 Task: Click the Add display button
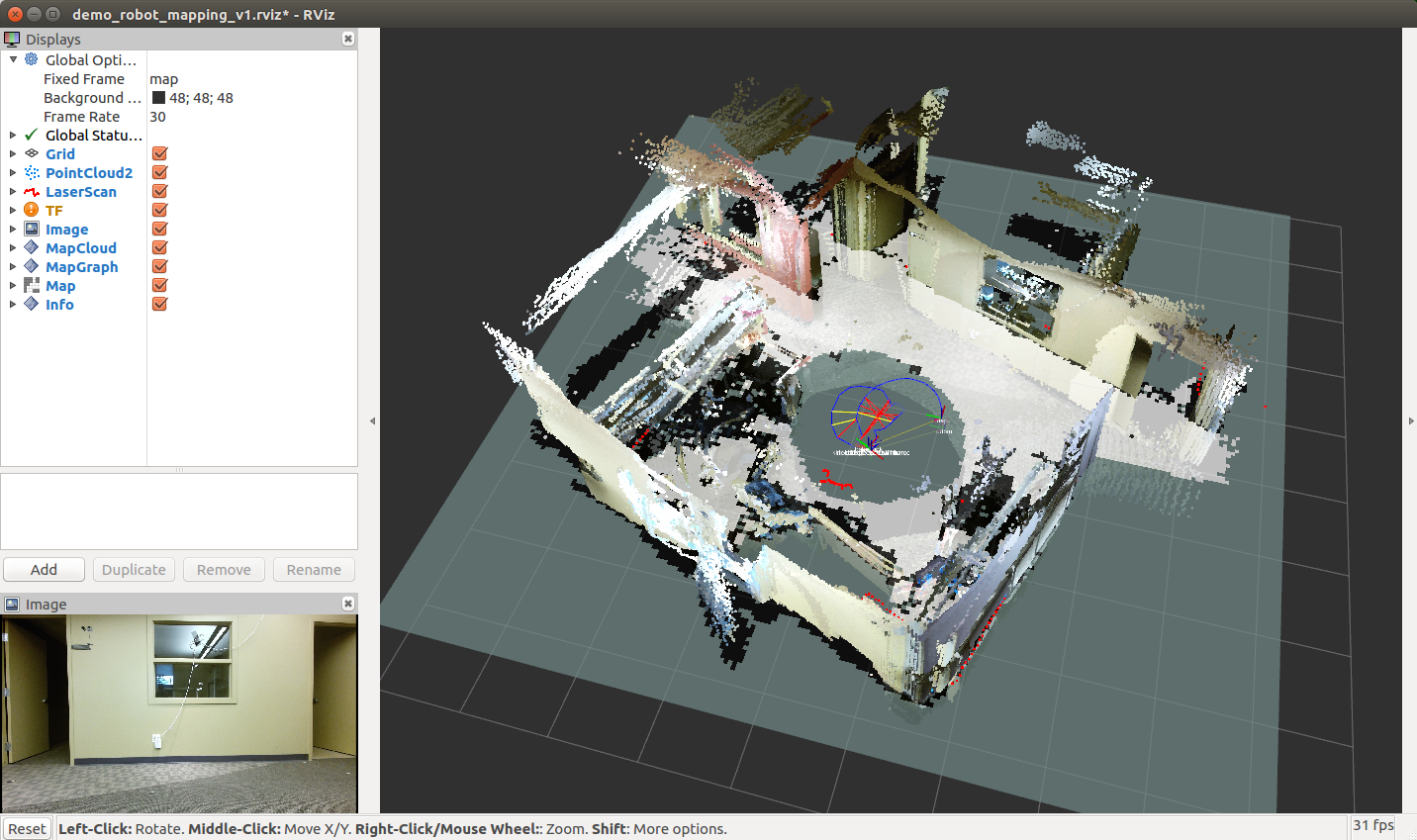(x=44, y=570)
